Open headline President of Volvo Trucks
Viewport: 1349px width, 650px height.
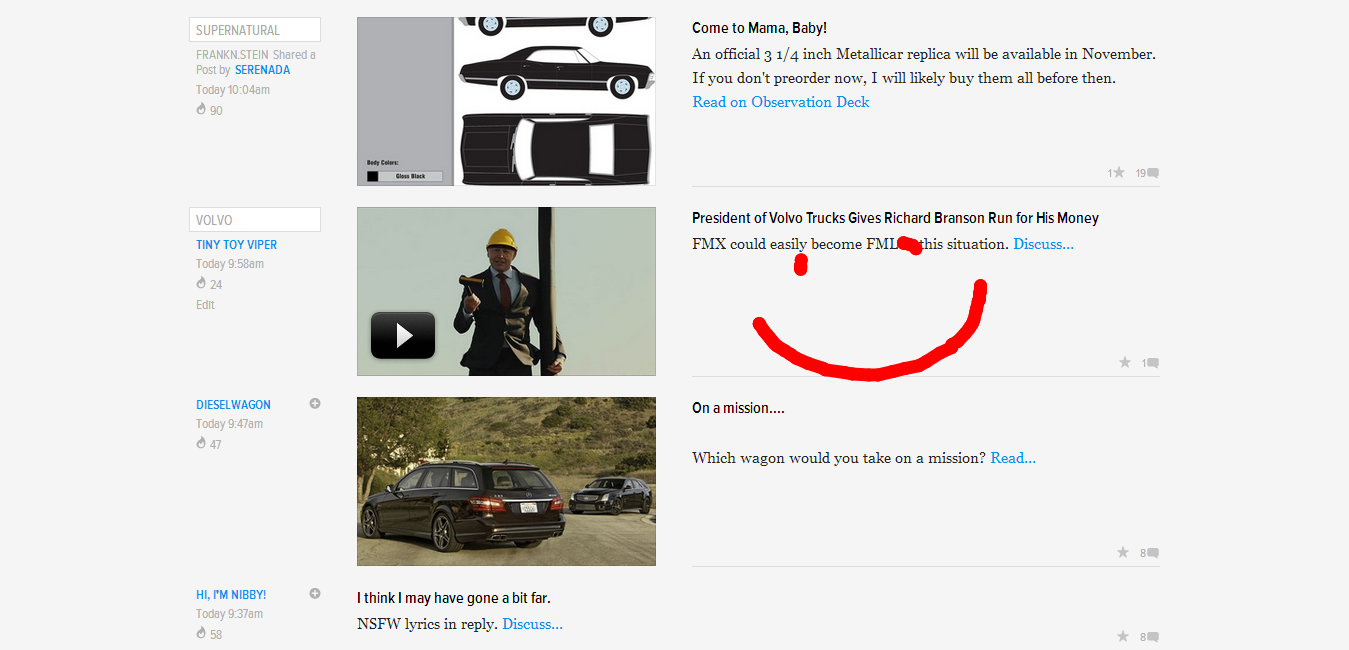[895, 218]
